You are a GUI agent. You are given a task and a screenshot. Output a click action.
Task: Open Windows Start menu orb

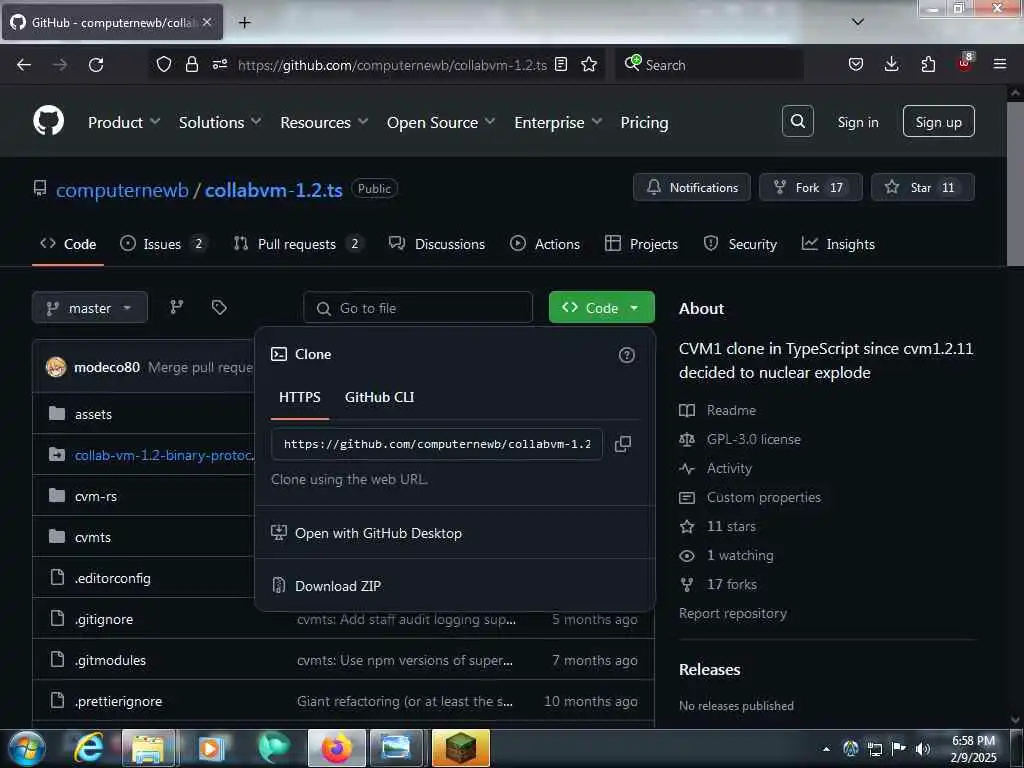click(26, 748)
